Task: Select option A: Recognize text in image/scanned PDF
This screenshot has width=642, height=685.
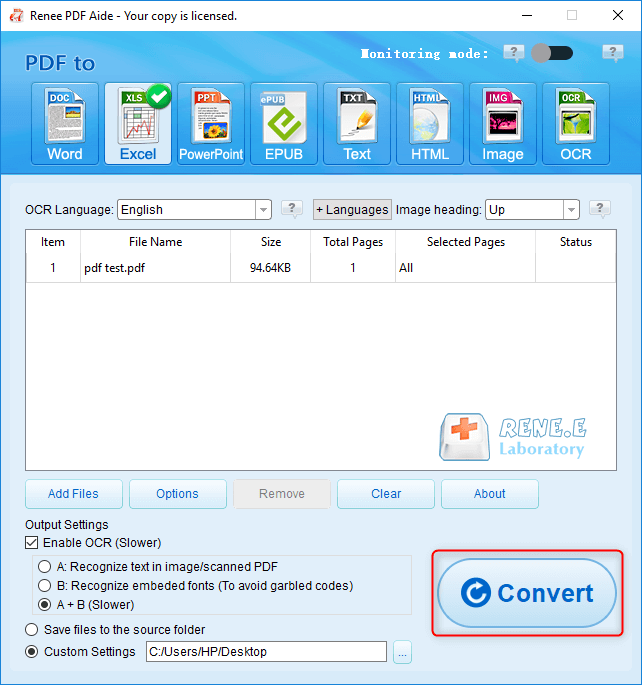Action: (x=44, y=567)
